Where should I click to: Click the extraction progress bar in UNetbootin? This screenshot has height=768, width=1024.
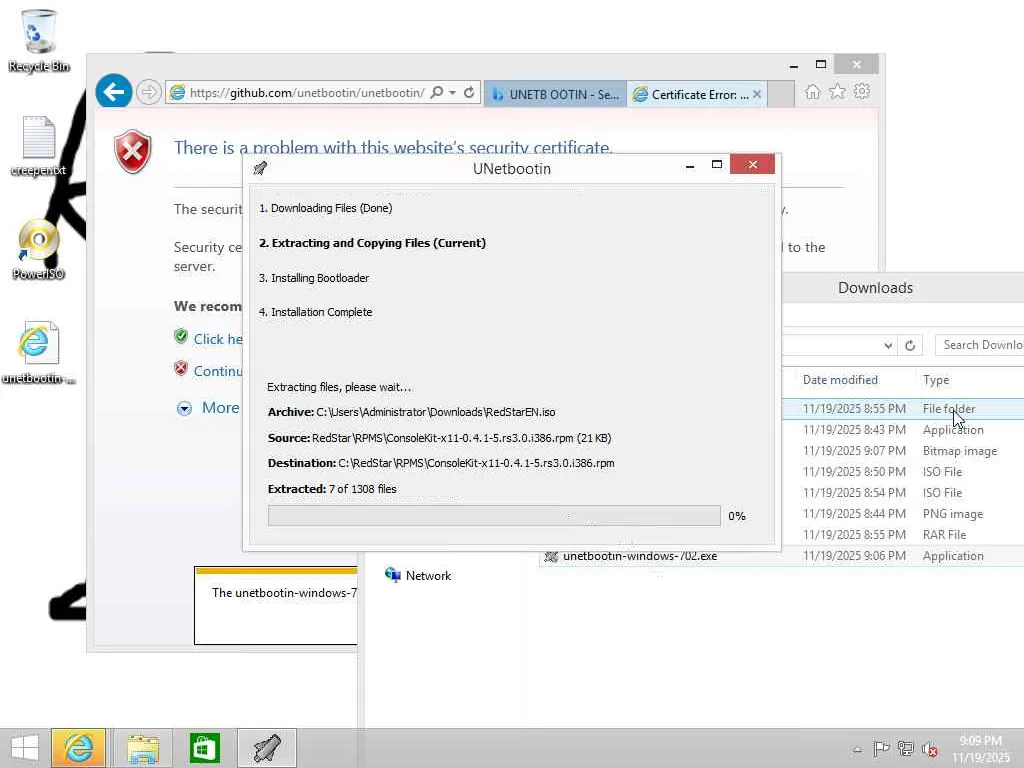point(494,515)
